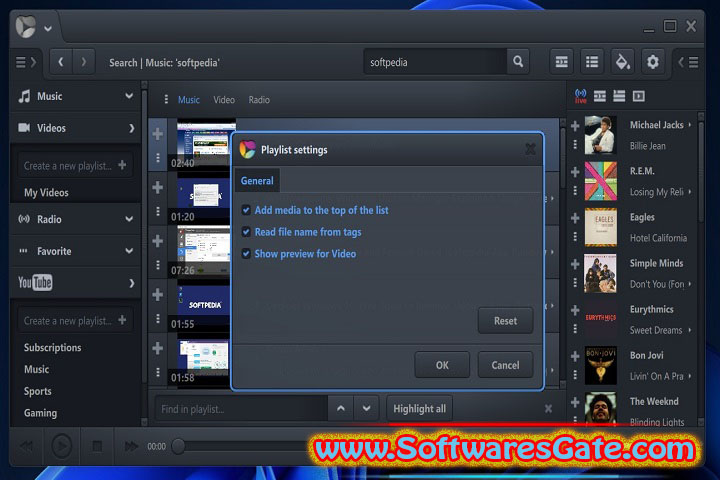Focus the Find in playlist field
The width and height of the screenshot is (720, 480).
pos(241,408)
